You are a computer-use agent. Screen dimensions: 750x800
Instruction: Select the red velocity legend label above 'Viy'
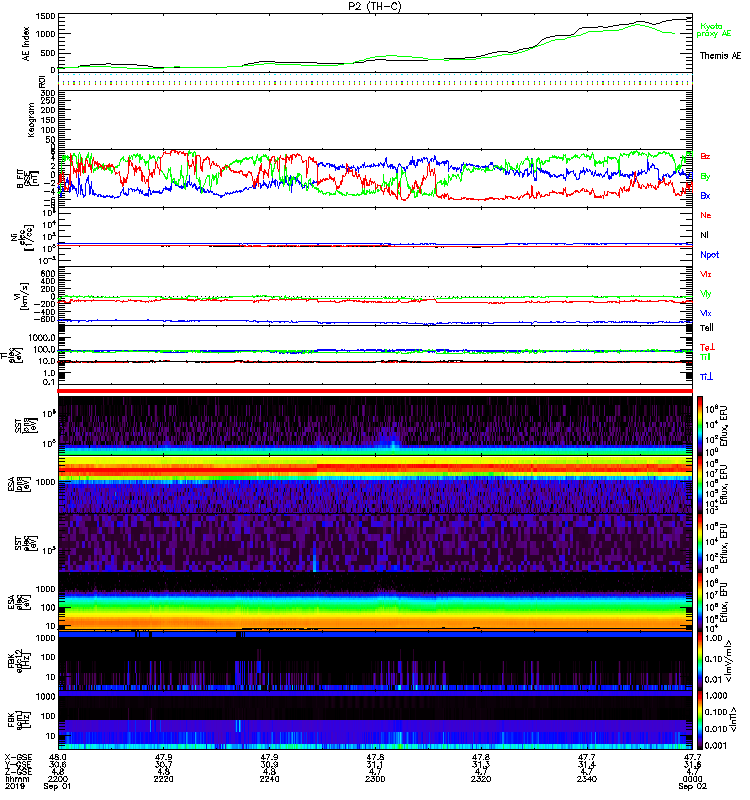pyautogui.click(x=705, y=274)
